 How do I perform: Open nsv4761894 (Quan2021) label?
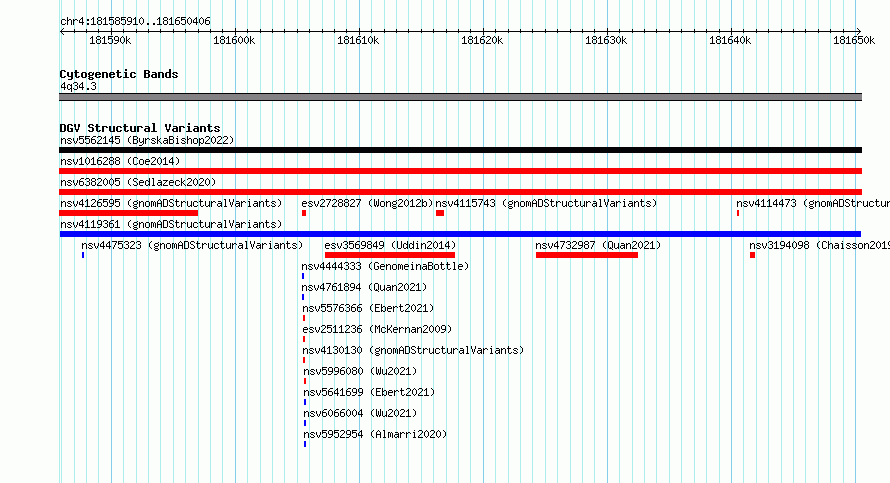[364, 287]
